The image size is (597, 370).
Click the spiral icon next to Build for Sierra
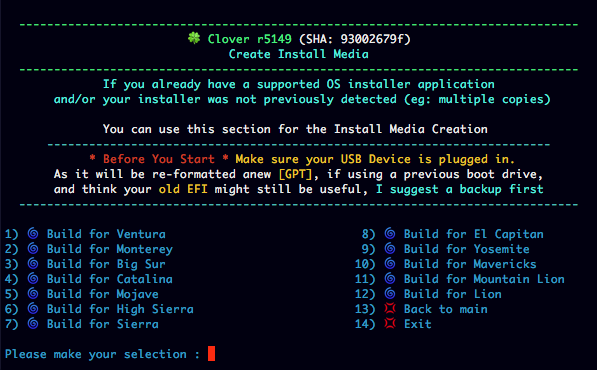33,324
